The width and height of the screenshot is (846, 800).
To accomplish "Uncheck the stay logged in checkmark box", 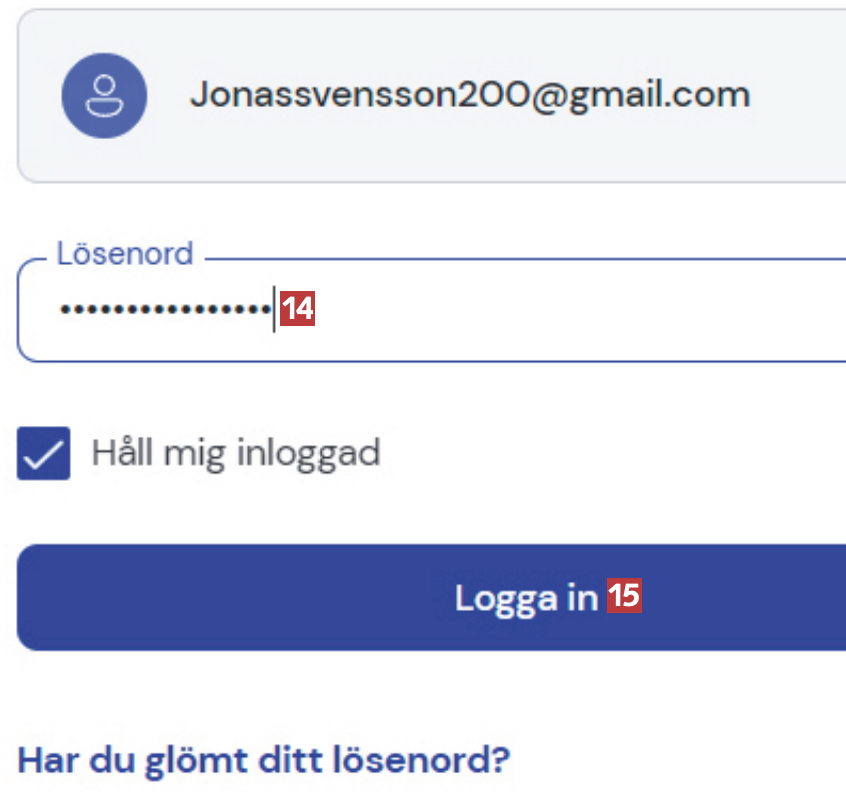I will click(44, 453).
